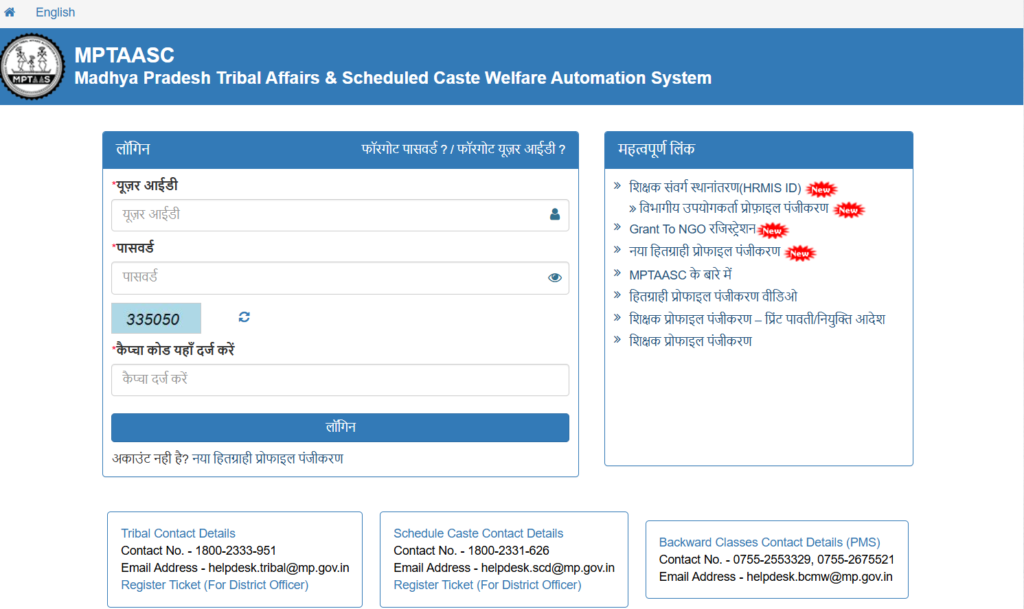Click Tribal contact number 1800-2333-951
This screenshot has height=609, width=1024.
tap(236, 551)
